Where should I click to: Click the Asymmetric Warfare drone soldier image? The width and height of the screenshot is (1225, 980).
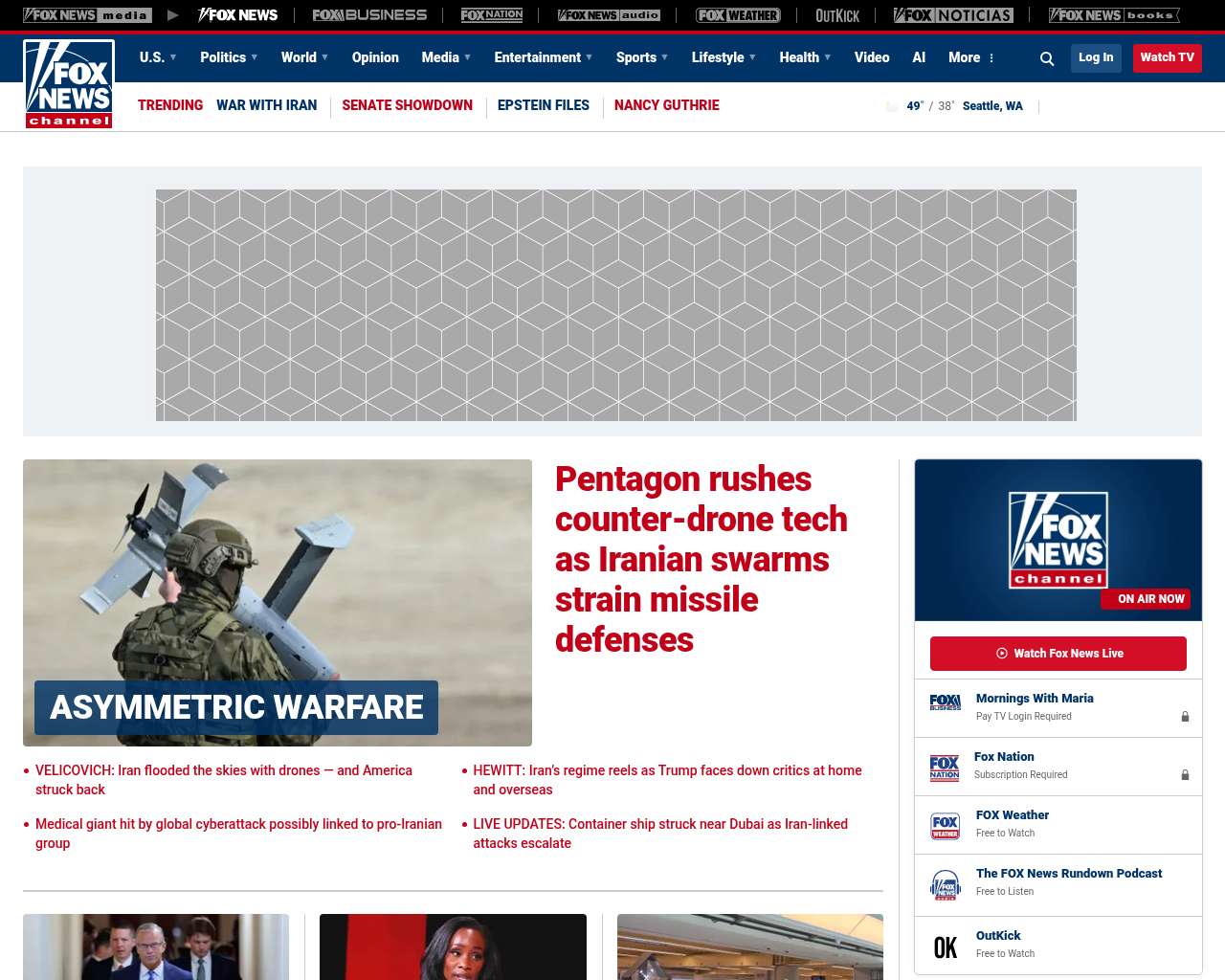pyautogui.click(x=278, y=603)
